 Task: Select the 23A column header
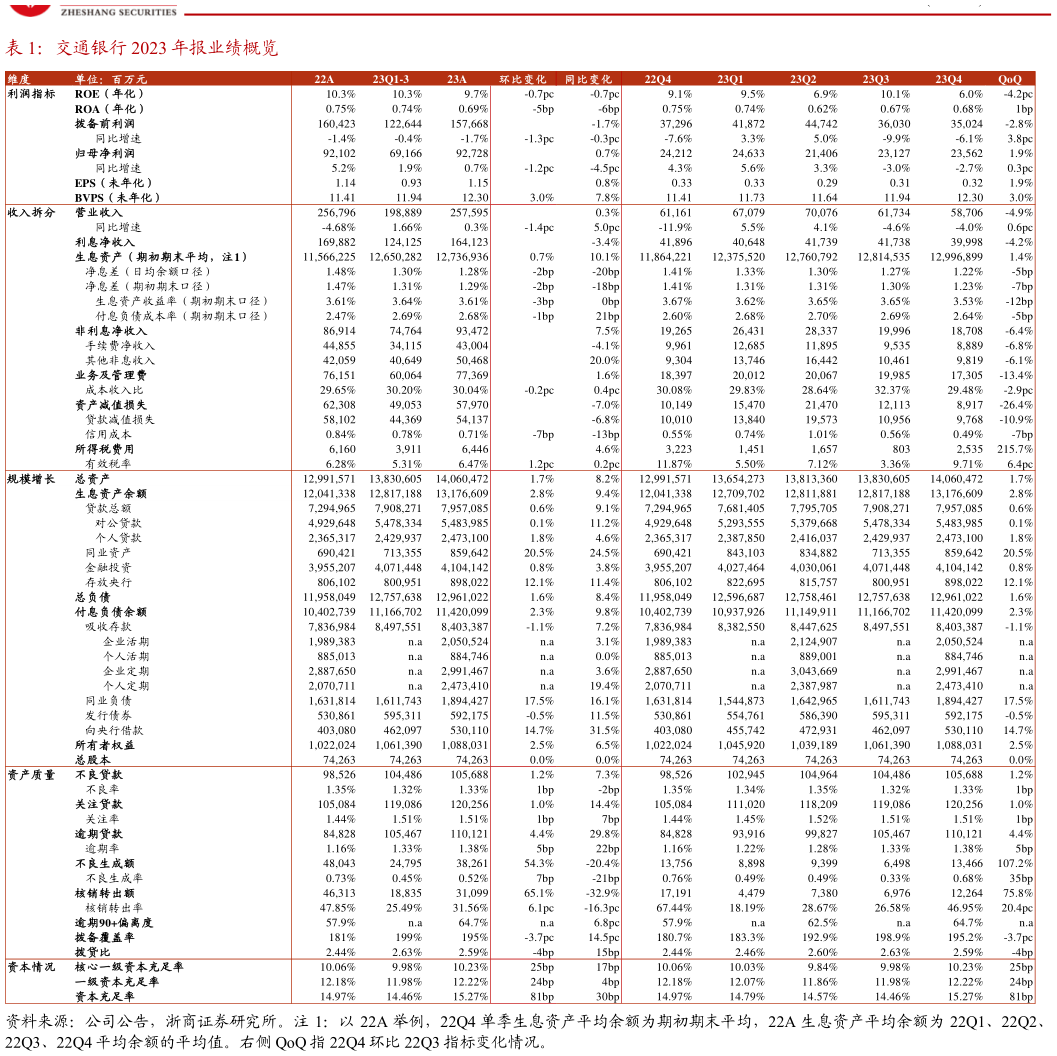457,80
